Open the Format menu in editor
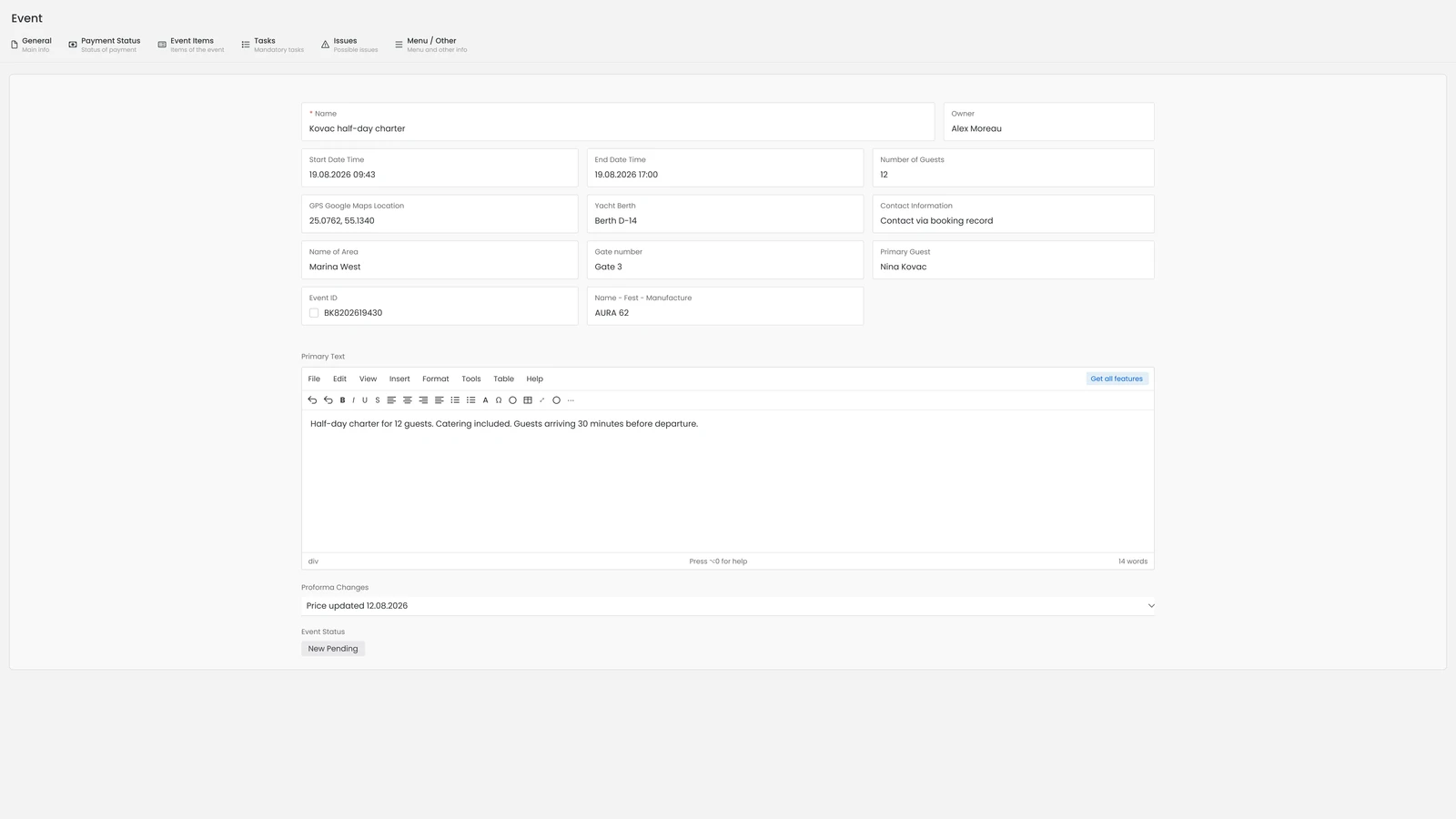The height and width of the screenshot is (819, 1456). pos(435,379)
